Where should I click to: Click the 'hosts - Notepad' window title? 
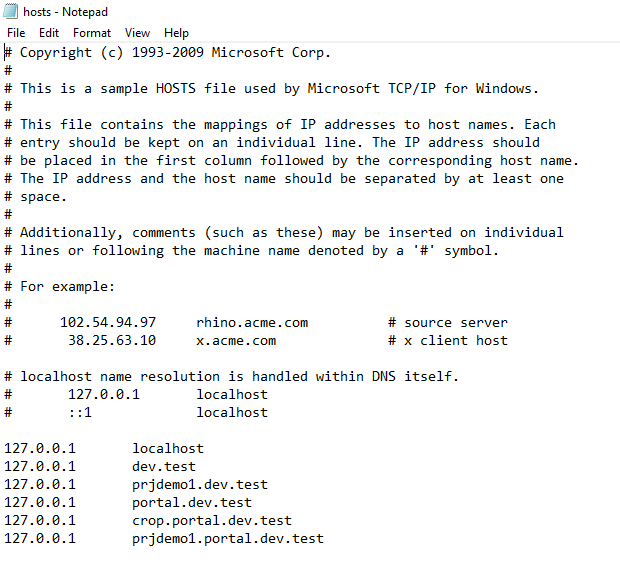65,12
